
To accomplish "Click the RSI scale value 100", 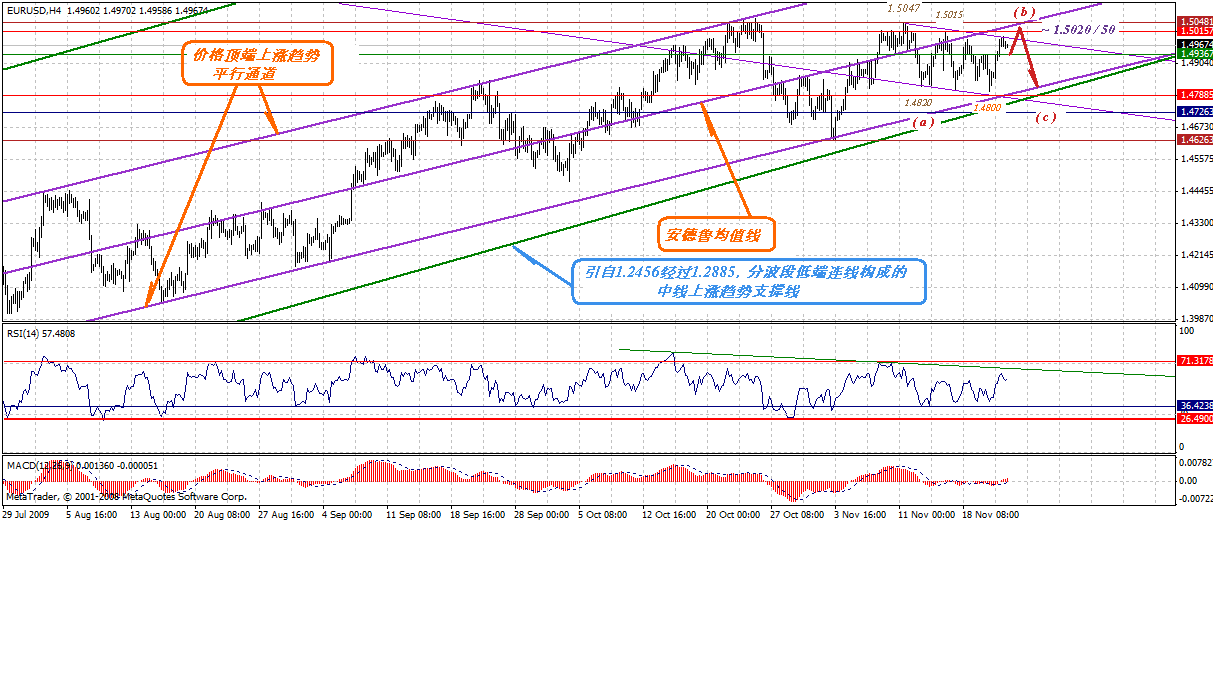I will pyautogui.click(x=1187, y=329).
